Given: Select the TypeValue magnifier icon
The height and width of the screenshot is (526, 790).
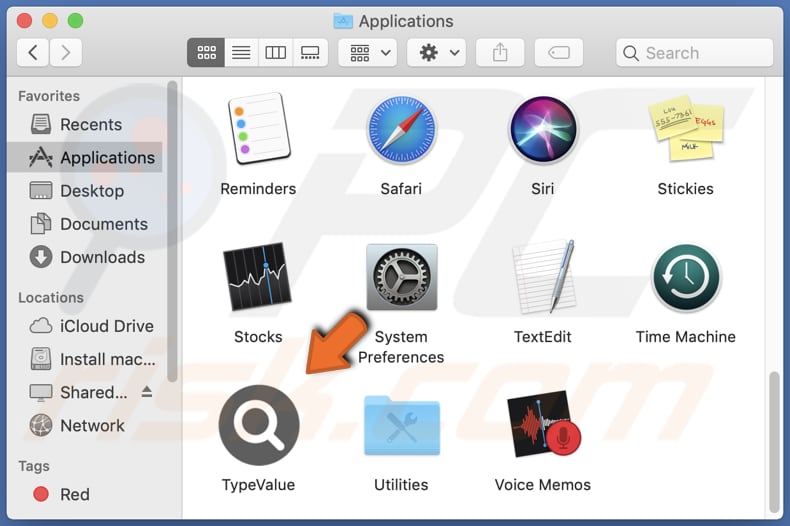Looking at the screenshot, I should pyautogui.click(x=259, y=425).
